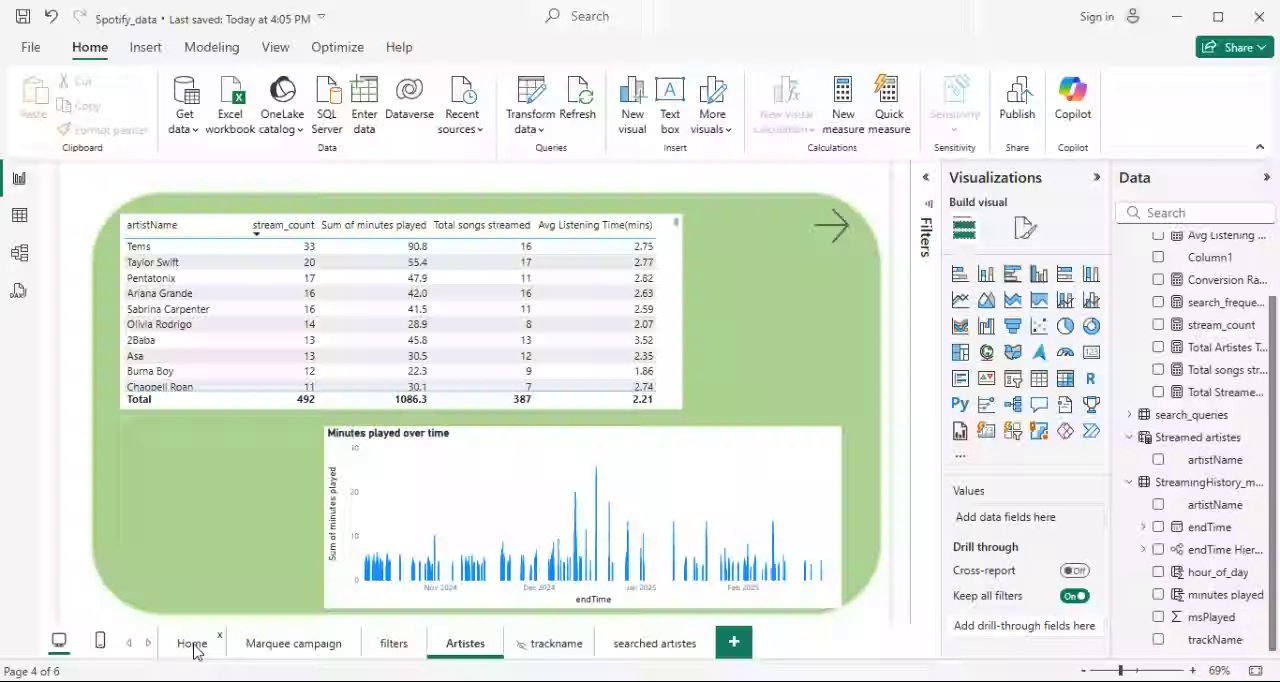Create a New measure

pyautogui.click(x=843, y=105)
